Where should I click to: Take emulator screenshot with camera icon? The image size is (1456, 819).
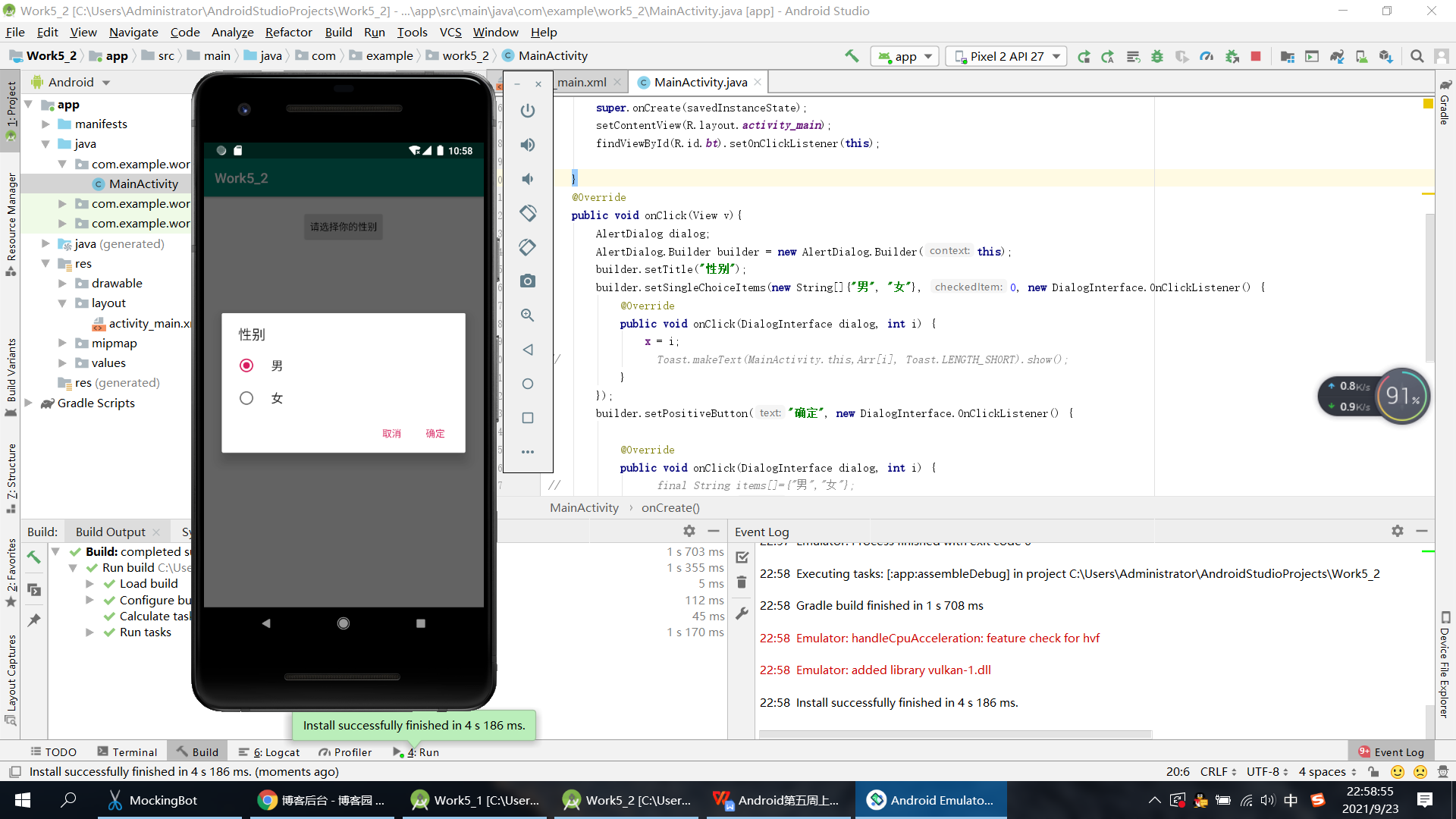point(528,281)
